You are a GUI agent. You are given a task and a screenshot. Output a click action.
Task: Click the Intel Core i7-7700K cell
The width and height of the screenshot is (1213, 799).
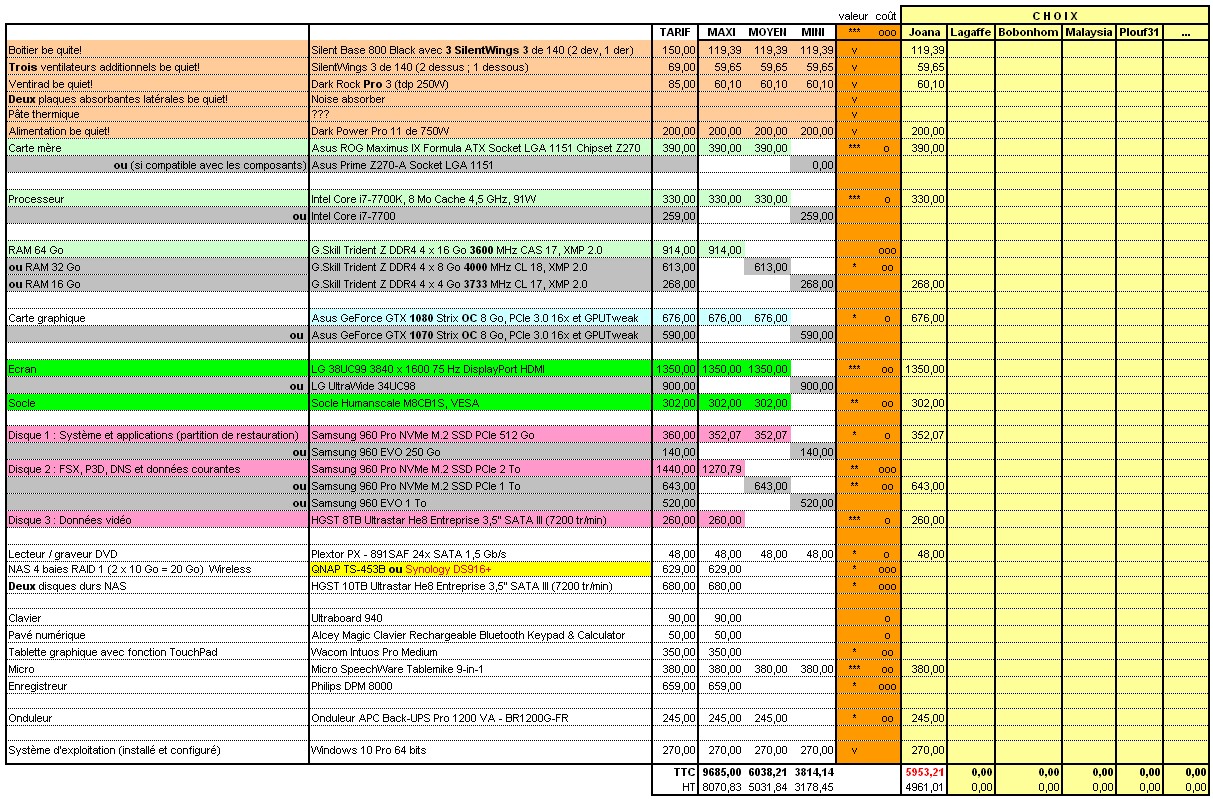pyautogui.click(x=480, y=199)
